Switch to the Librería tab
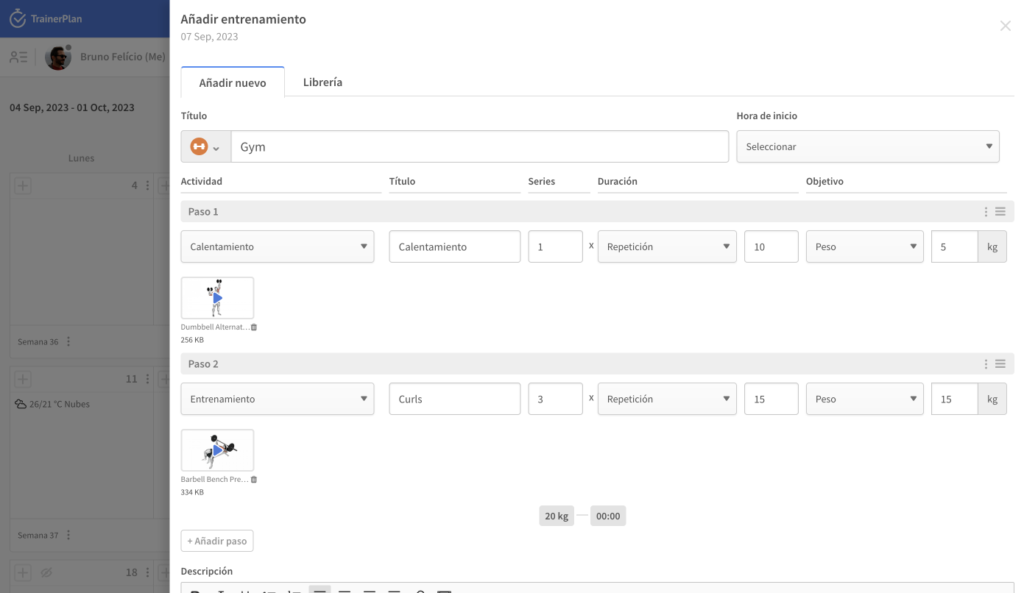The height and width of the screenshot is (593, 1024). (323, 82)
